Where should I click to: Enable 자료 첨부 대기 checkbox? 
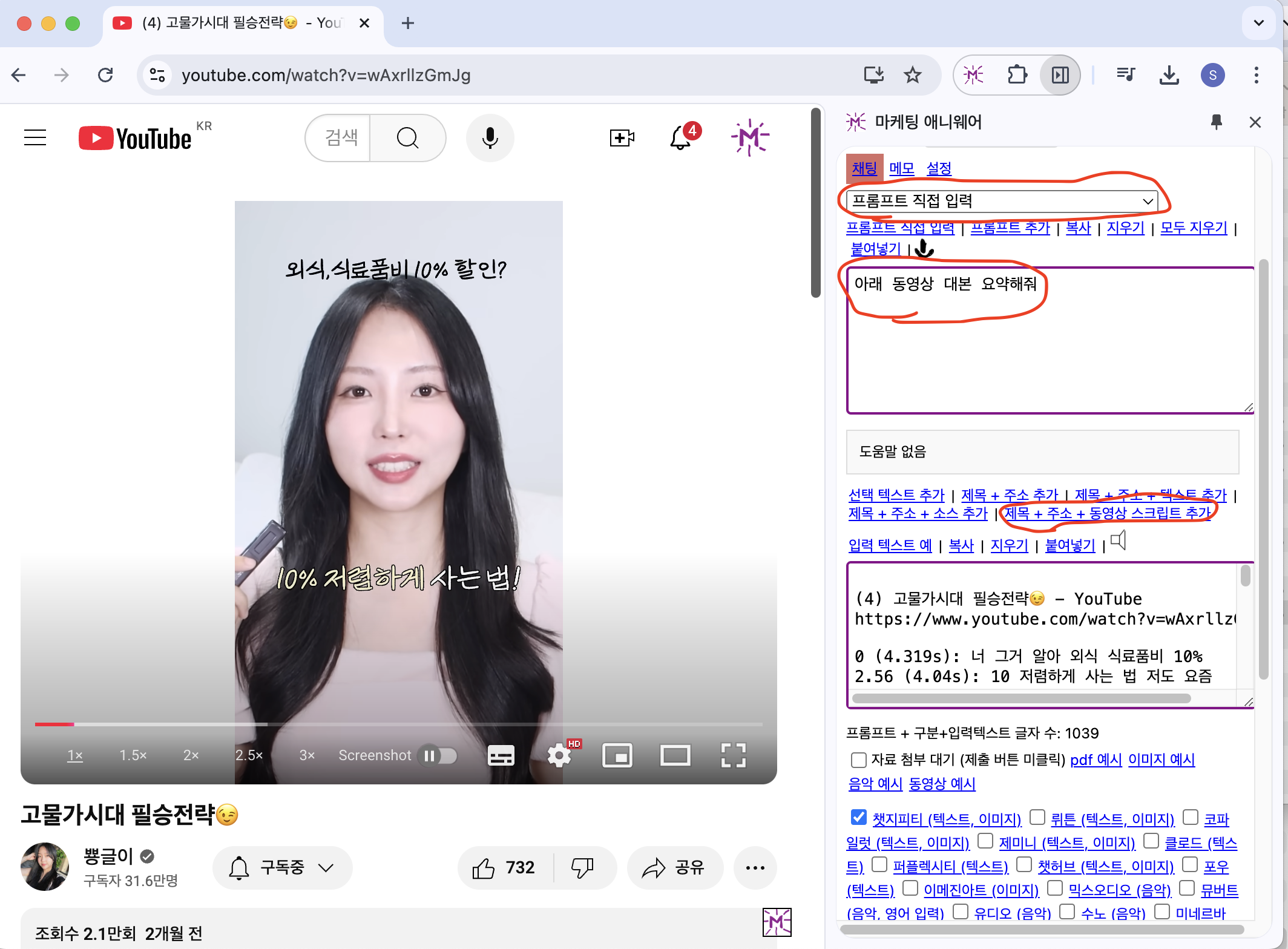(x=858, y=760)
